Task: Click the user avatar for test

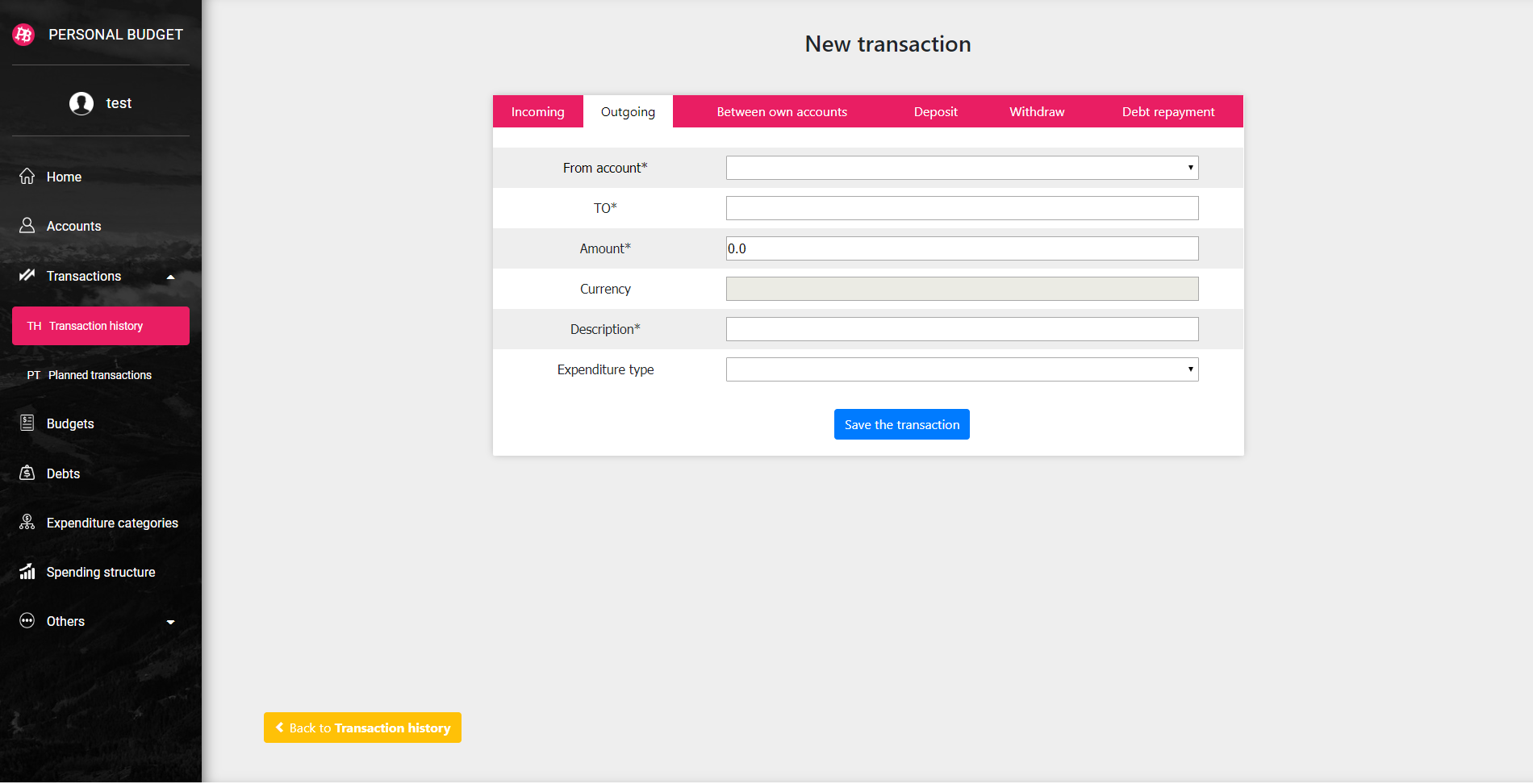Action: tap(81, 103)
